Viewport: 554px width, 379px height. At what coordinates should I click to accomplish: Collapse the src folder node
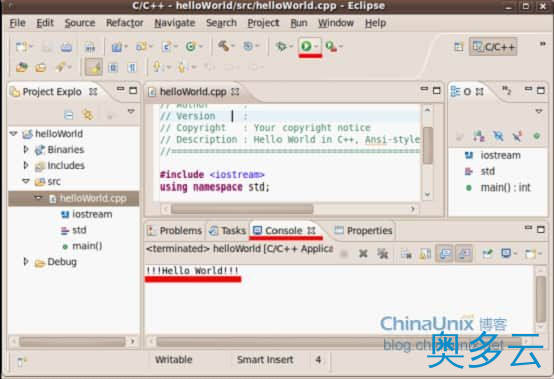[x=26, y=181]
